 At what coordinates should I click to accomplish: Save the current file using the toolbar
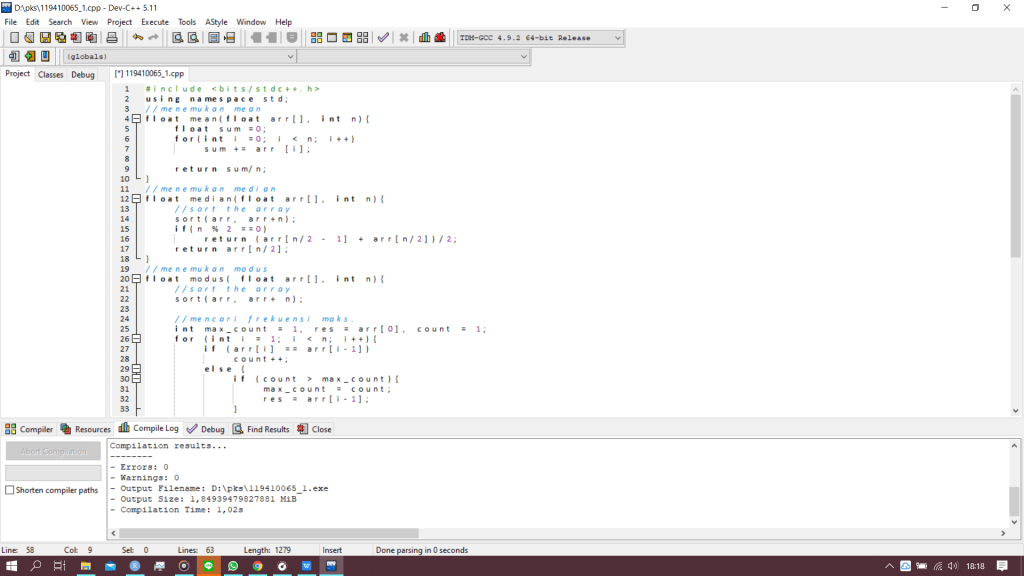coord(45,38)
